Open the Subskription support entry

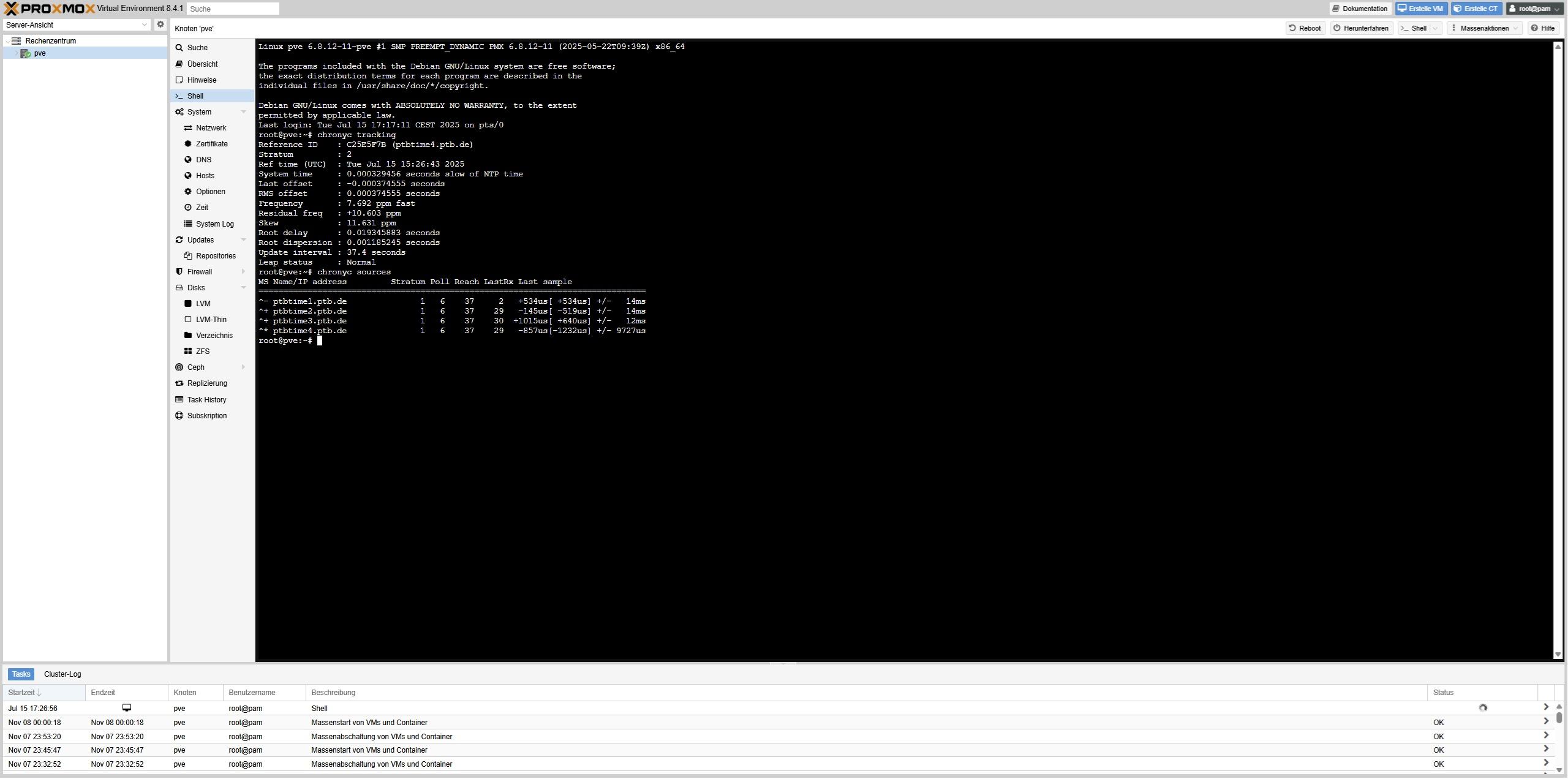click(x=206, y=416)
